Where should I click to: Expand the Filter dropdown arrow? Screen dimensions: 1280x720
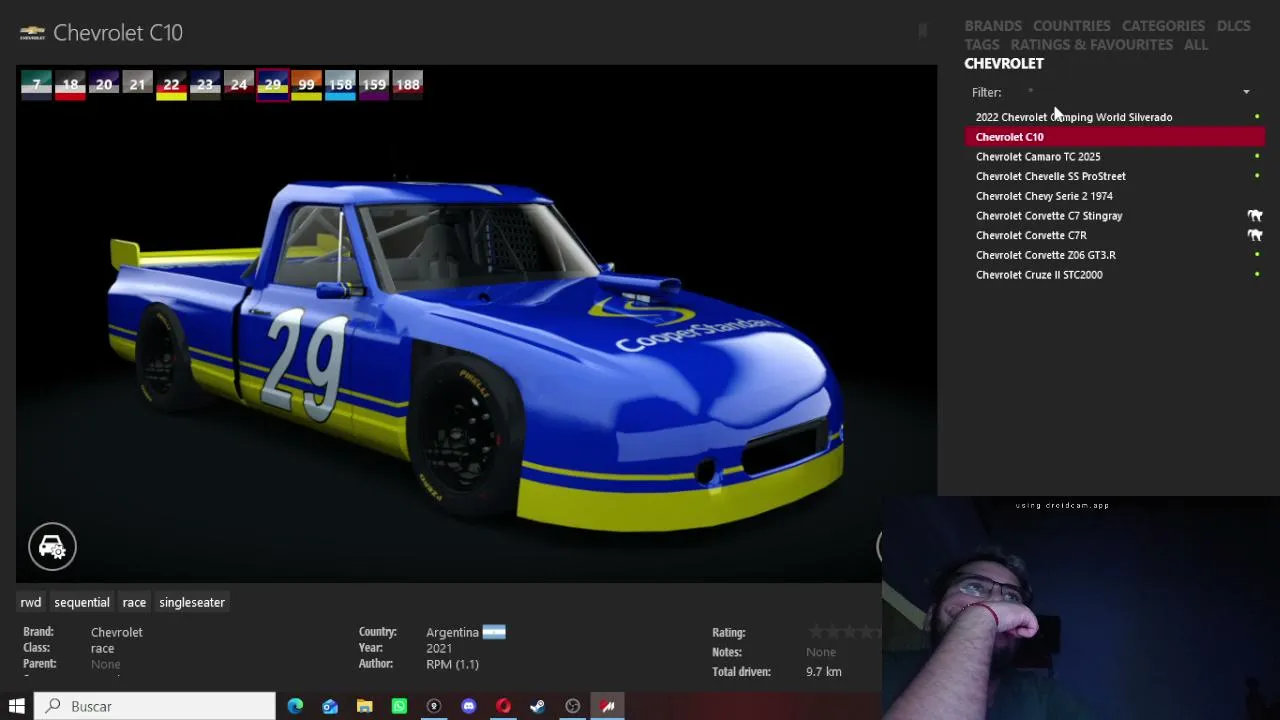1246,92
